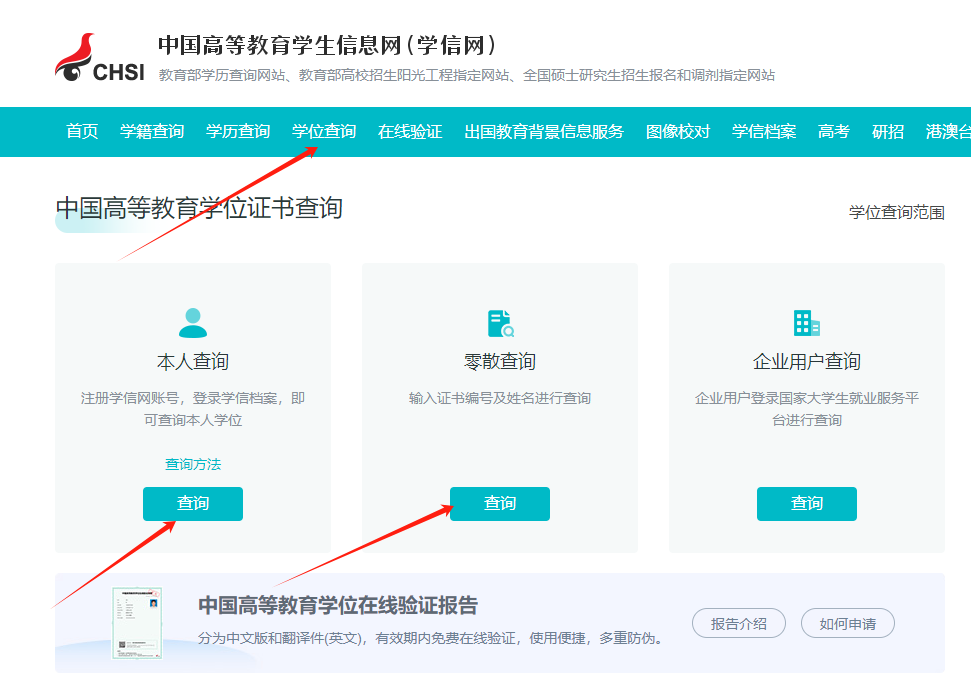Screen dimensions: 971x684
Task: Click the person icon above 本人查询
Action: click(193, 323)
